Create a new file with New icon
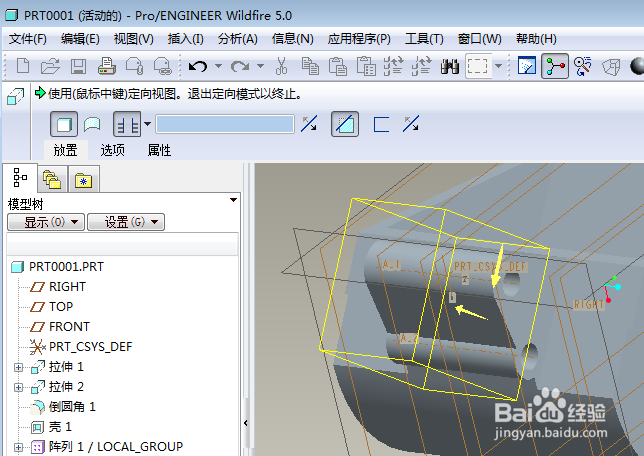 (23, 66)
